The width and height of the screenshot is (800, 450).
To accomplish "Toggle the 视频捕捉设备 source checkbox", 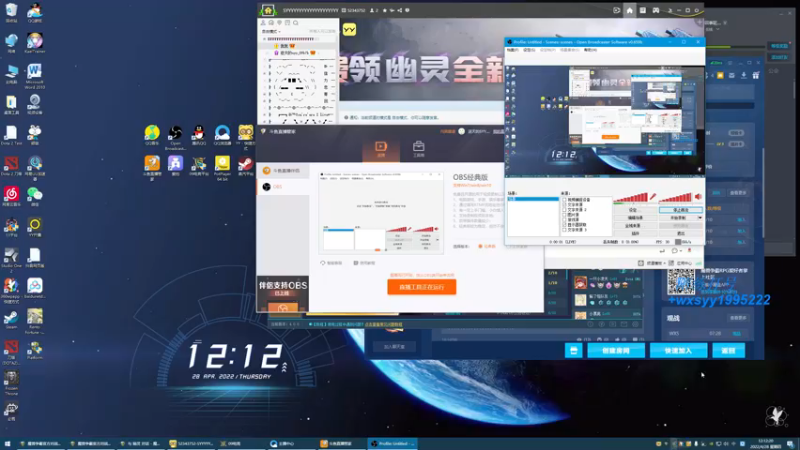I will tap(564, 200).
